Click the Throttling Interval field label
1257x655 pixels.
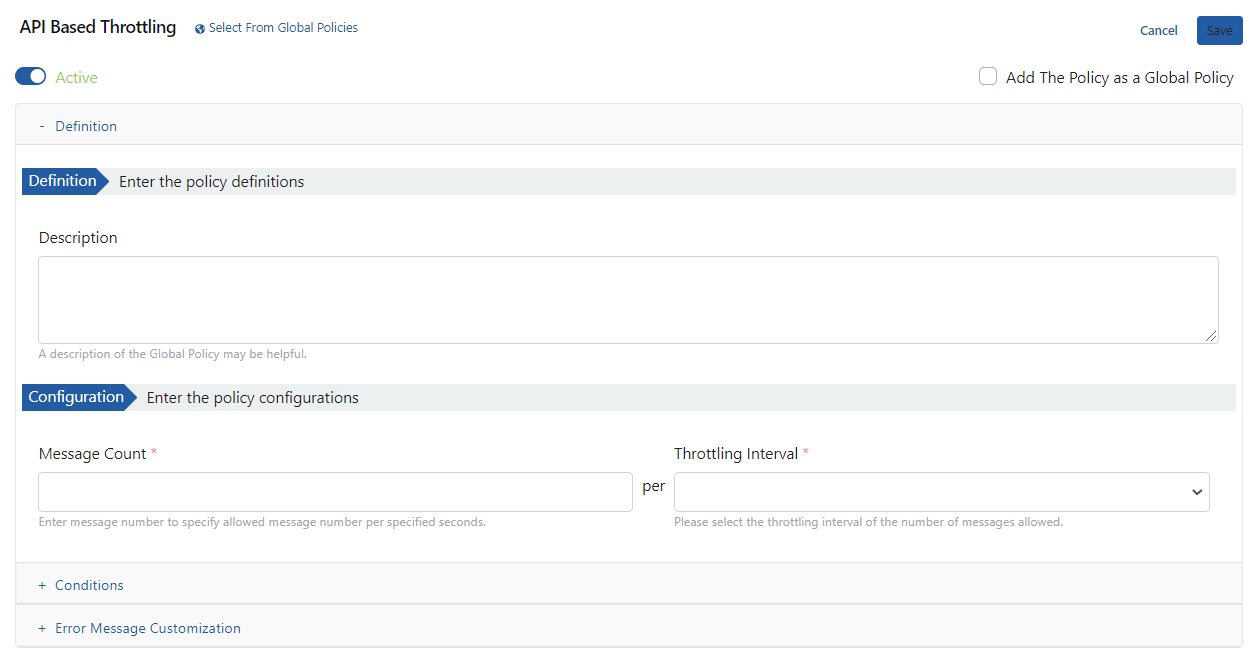(736, 454)
